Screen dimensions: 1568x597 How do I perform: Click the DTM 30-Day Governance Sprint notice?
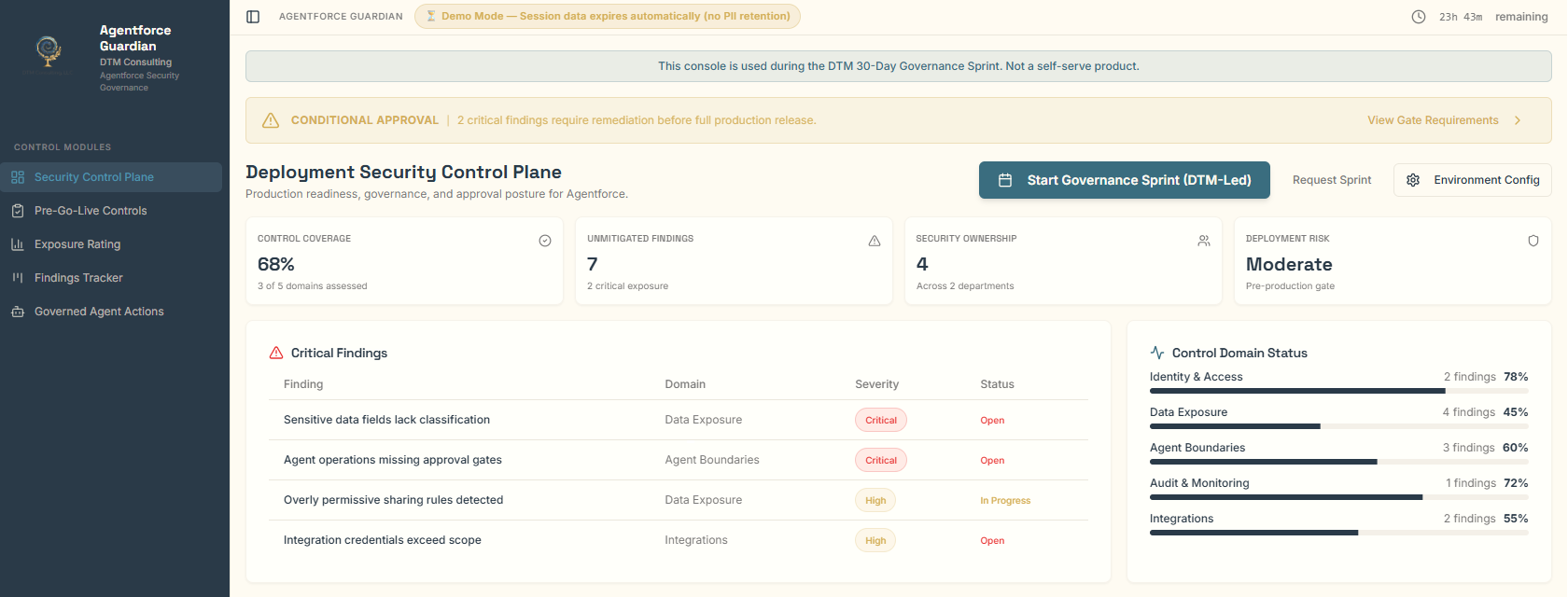point(899,66)
